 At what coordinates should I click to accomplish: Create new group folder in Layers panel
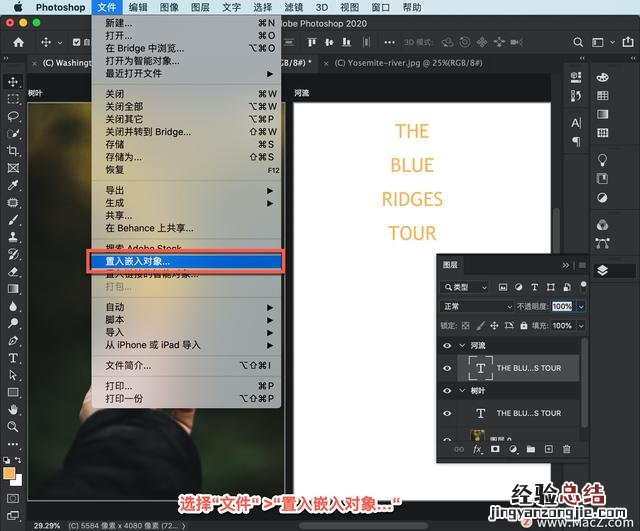531,449
